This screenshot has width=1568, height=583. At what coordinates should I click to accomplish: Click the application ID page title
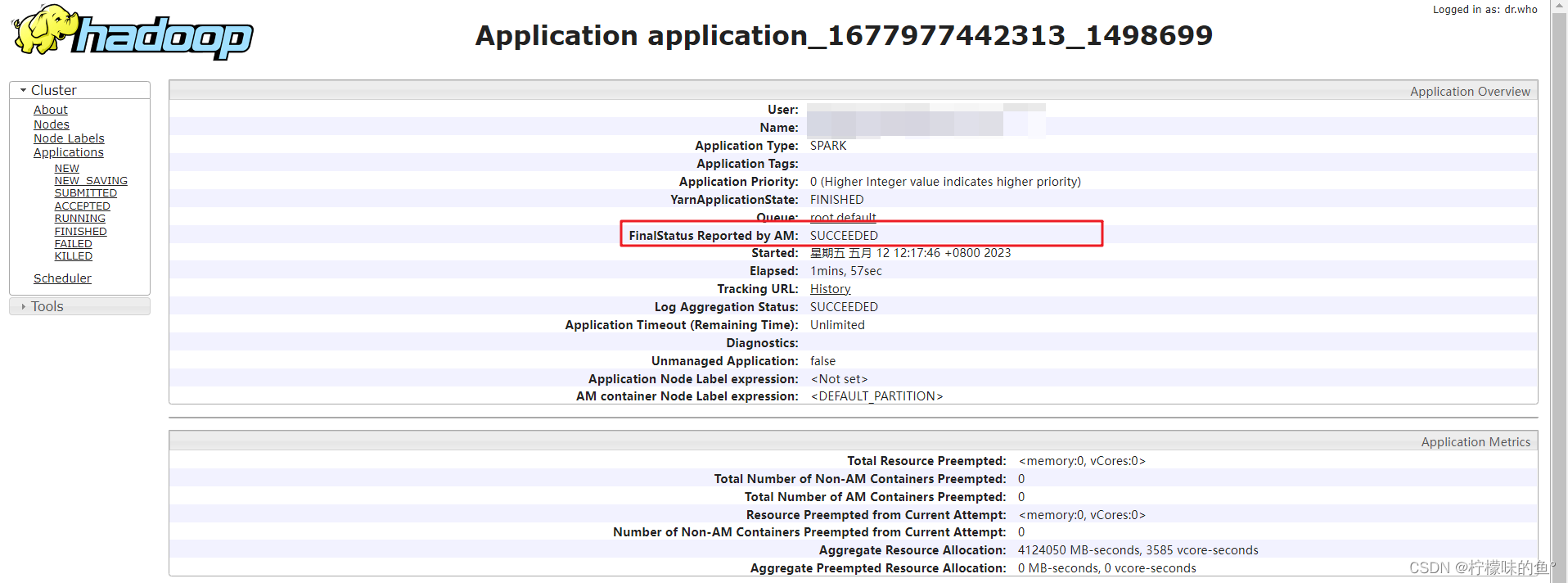pyautogui.click(x=844, y=35)
